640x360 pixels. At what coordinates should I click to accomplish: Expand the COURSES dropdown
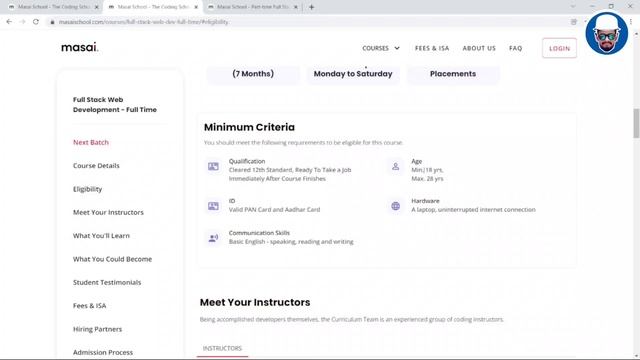pyautogui.click(x=381, y=48)
